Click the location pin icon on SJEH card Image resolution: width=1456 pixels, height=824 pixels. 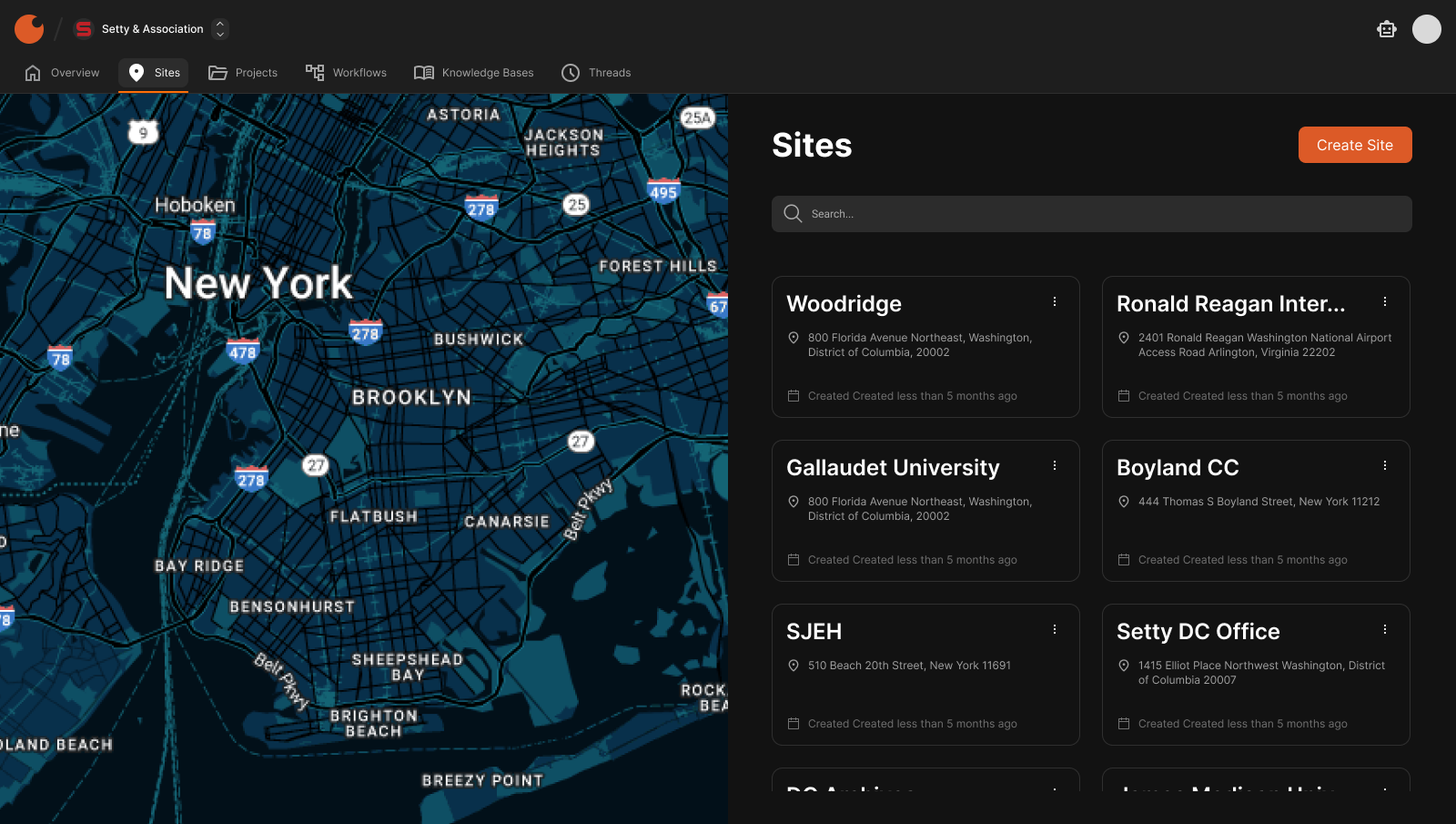point(794,666)
